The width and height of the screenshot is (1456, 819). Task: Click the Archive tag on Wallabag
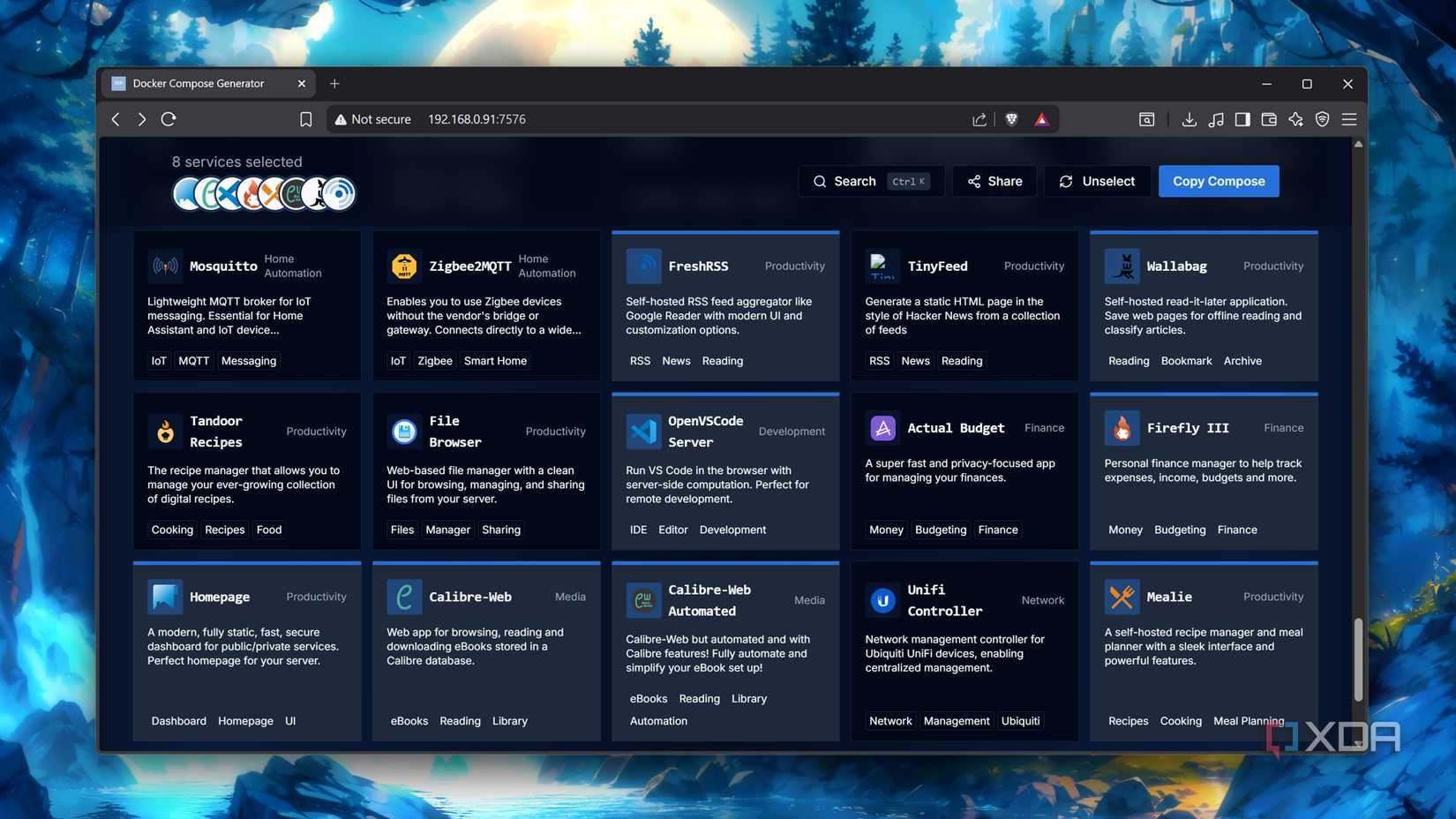click(1242, 361)
